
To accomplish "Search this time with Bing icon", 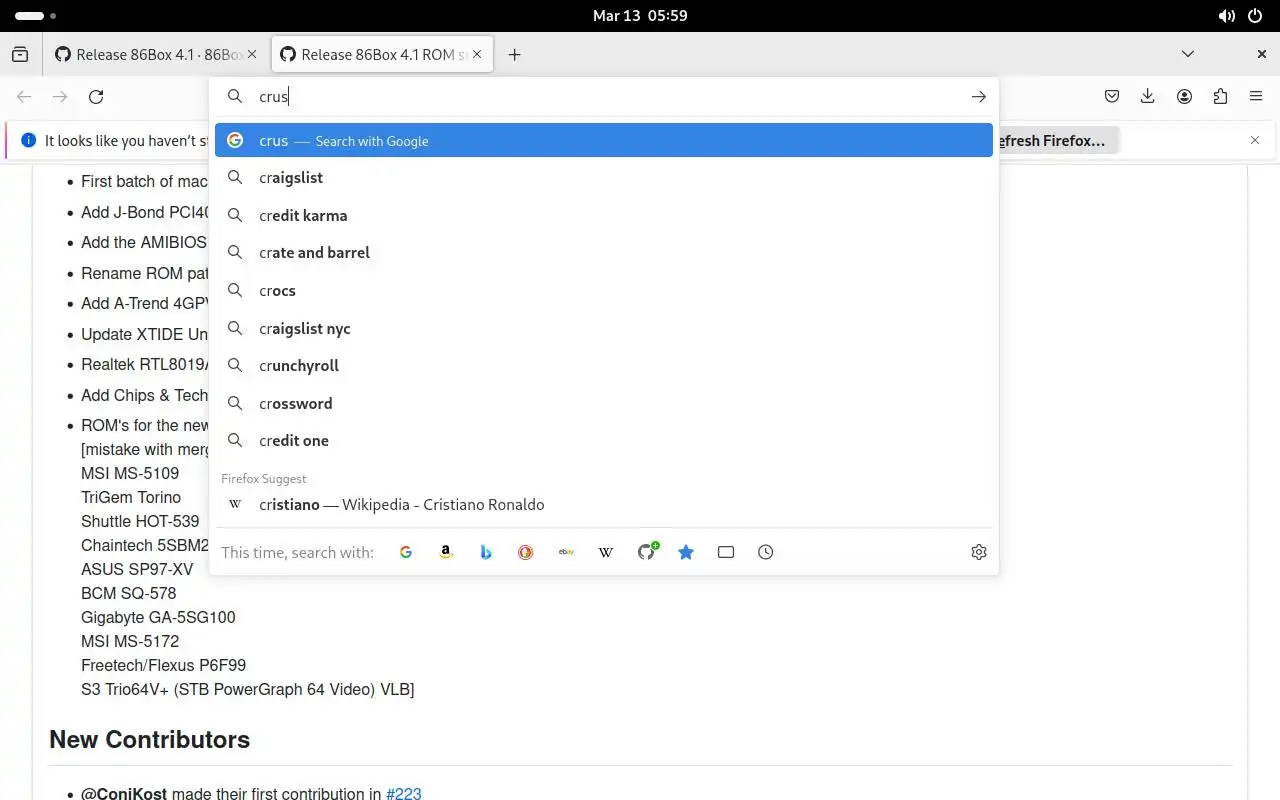I will pyautogui.click(x=486, y=552).
